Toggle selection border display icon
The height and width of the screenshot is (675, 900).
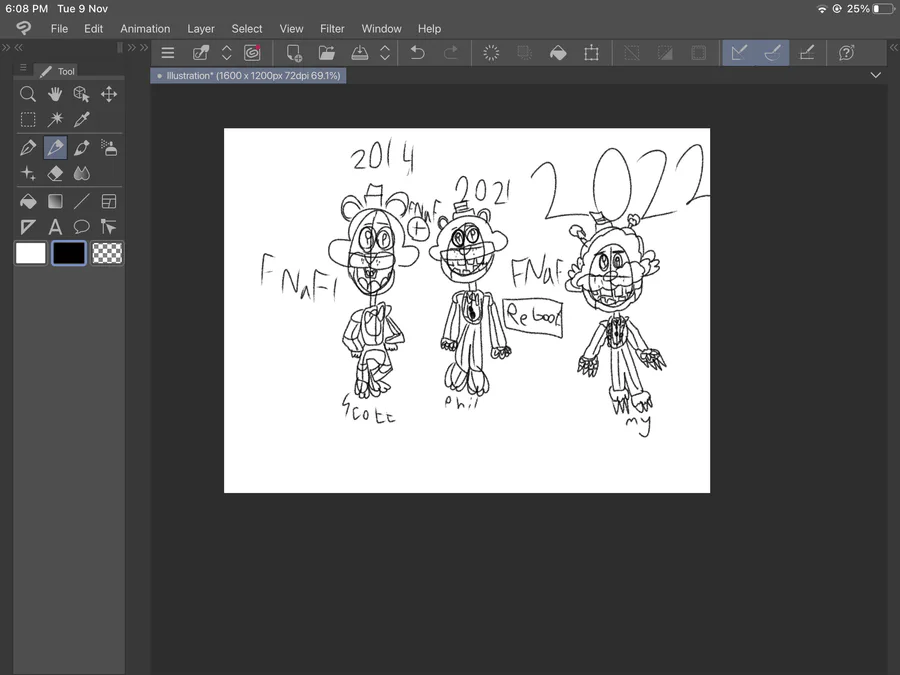tap(699, 53)
